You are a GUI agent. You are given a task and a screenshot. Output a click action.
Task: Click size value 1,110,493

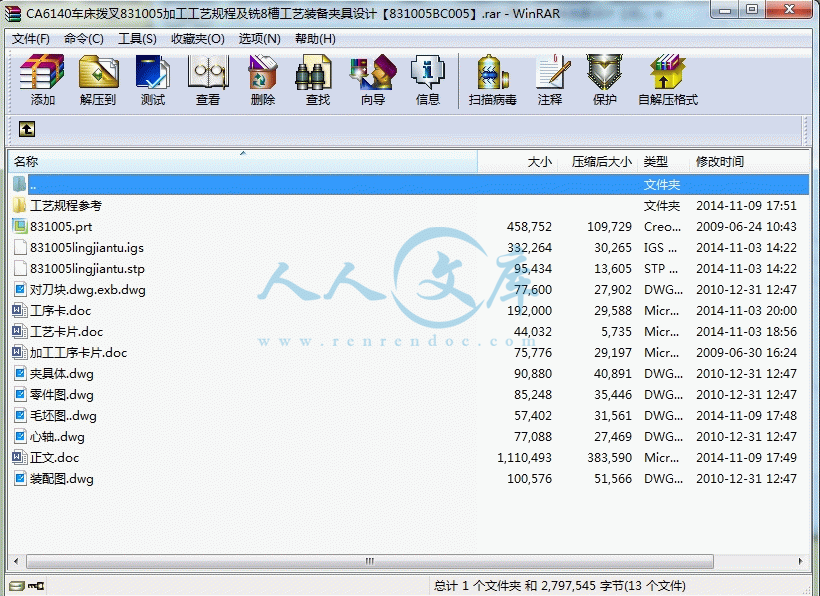point(524,457)
